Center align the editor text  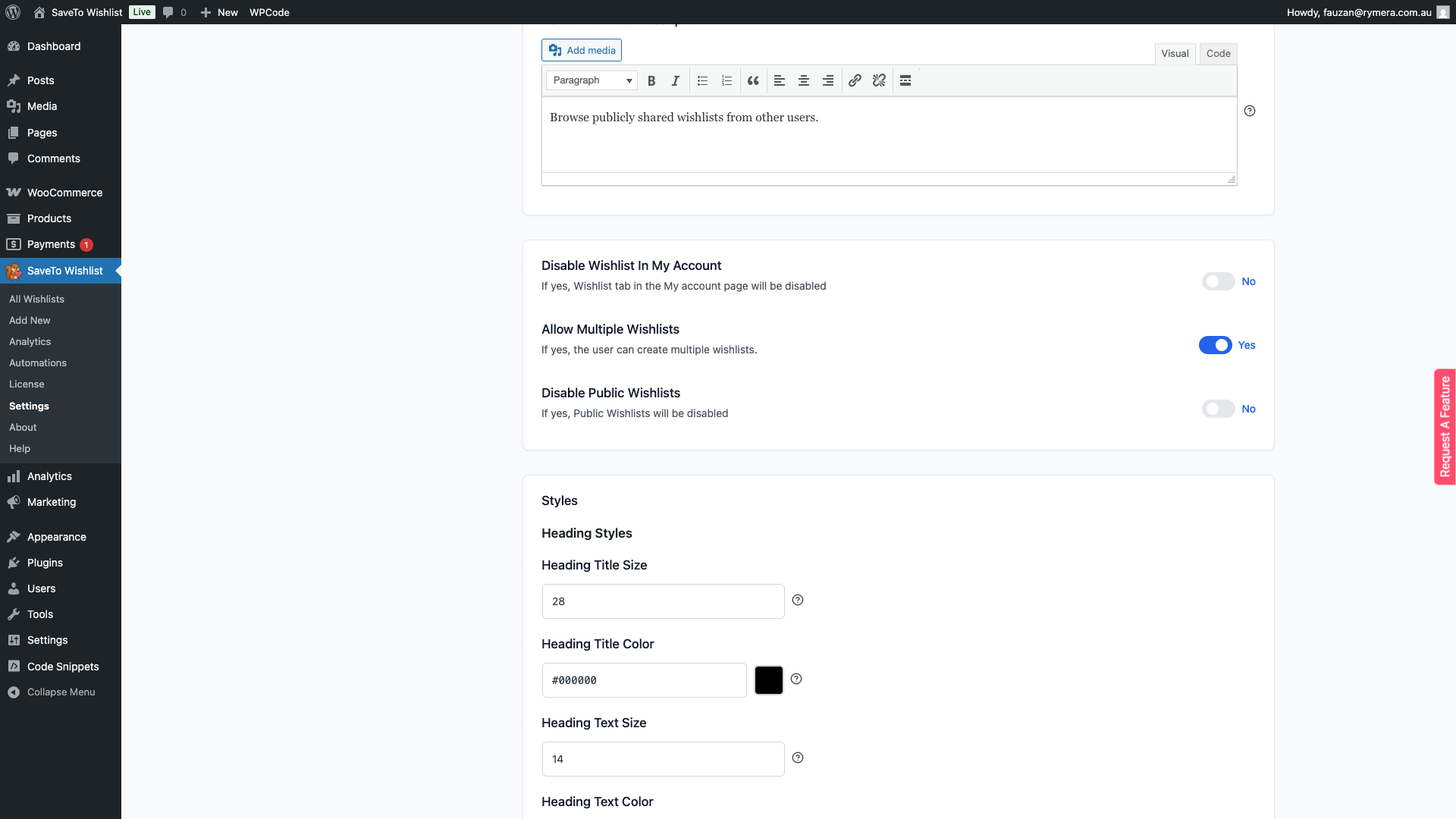tap(804, 80)
